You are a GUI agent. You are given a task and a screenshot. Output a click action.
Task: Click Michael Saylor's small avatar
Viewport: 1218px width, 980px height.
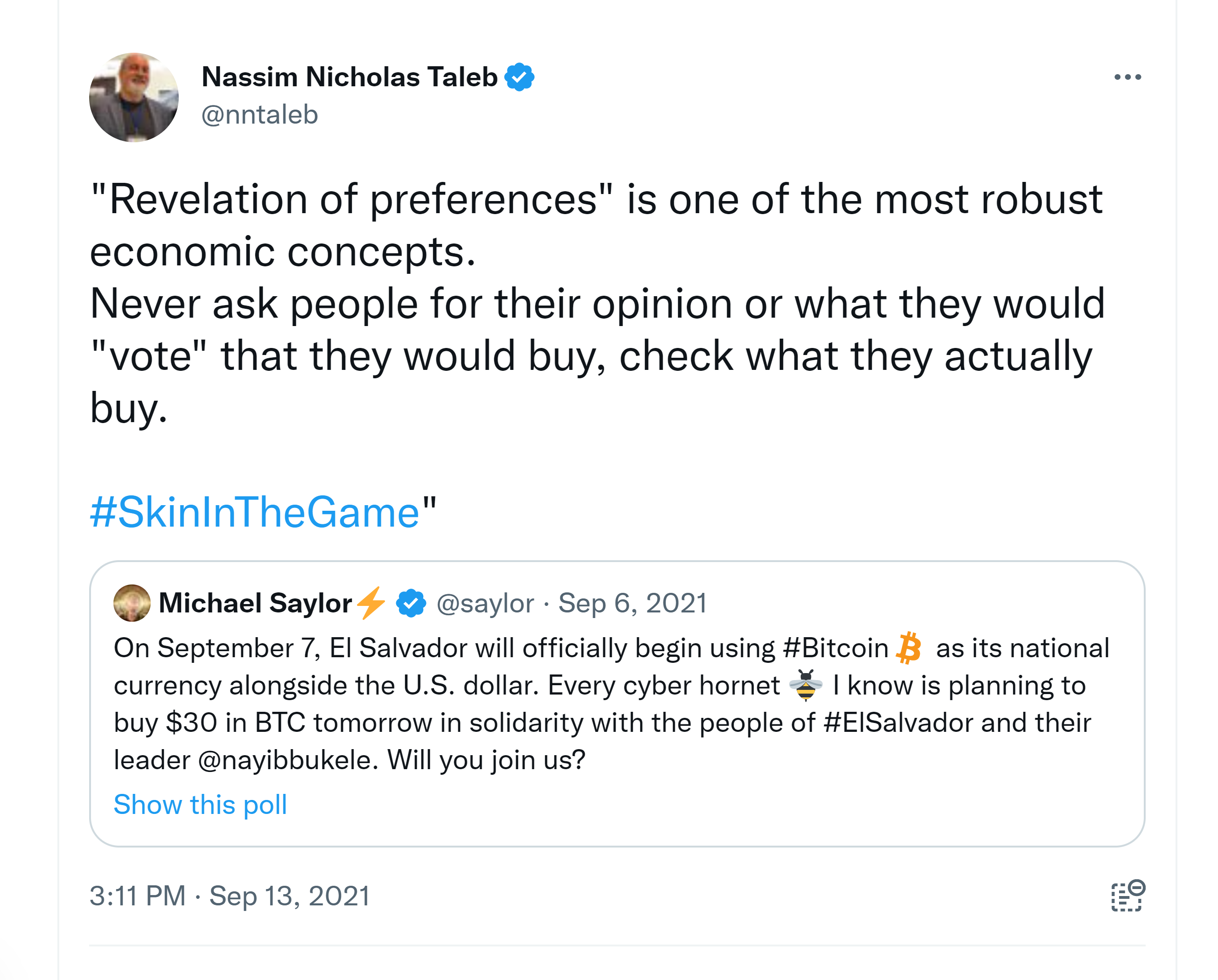132,603
